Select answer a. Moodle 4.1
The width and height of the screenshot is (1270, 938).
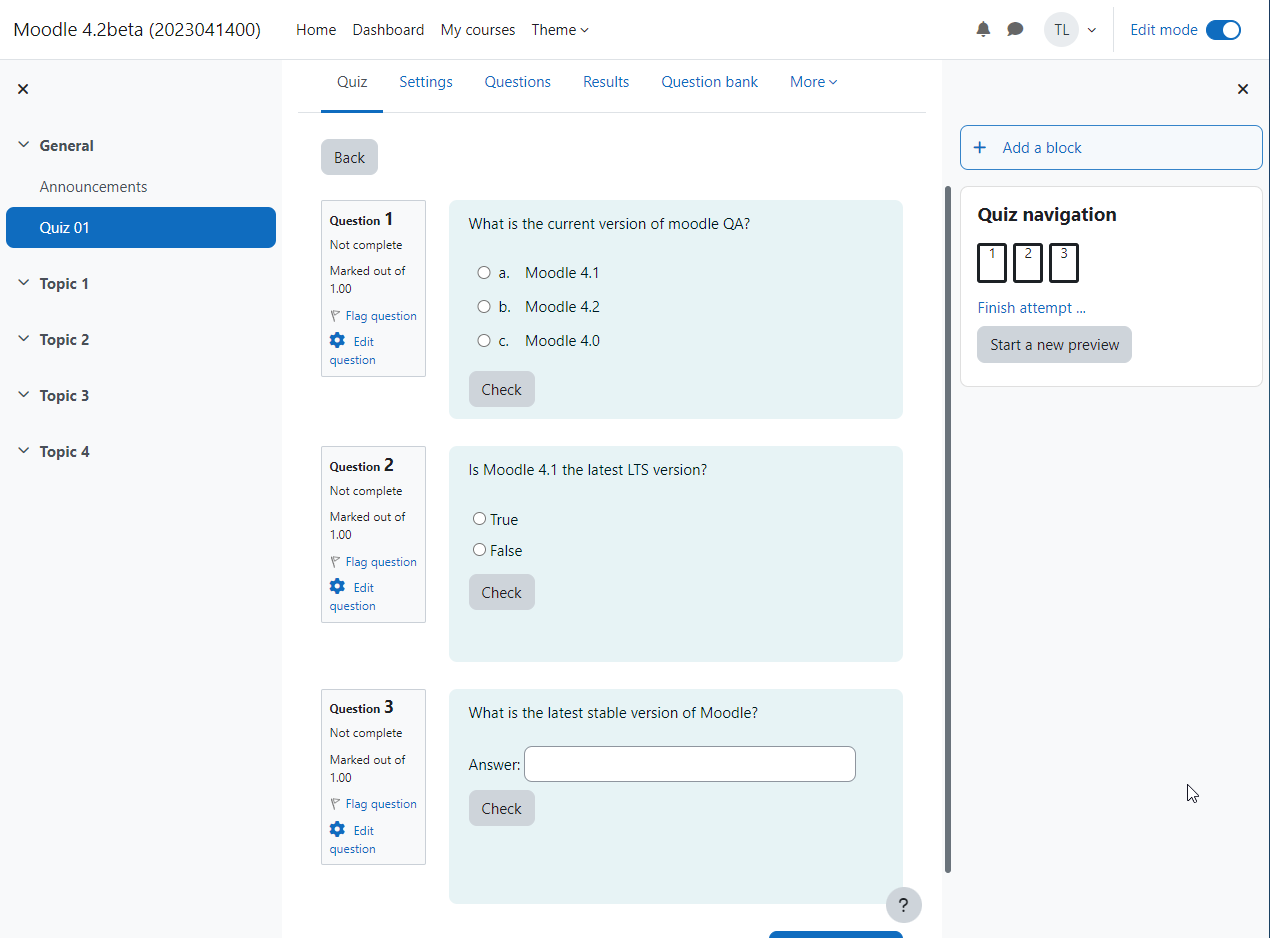click(484, 273)
